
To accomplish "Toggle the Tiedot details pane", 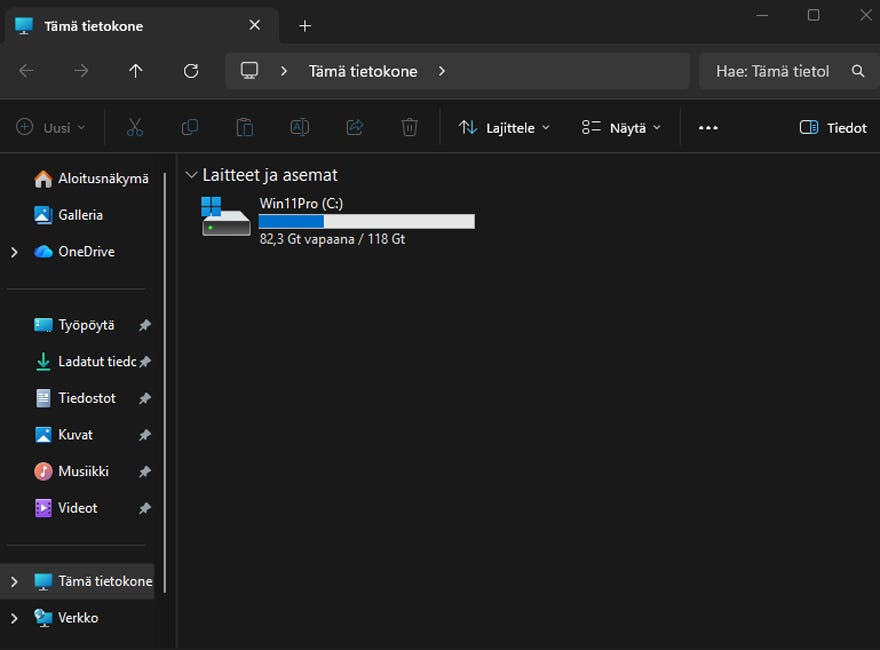I will pos(833,128).
